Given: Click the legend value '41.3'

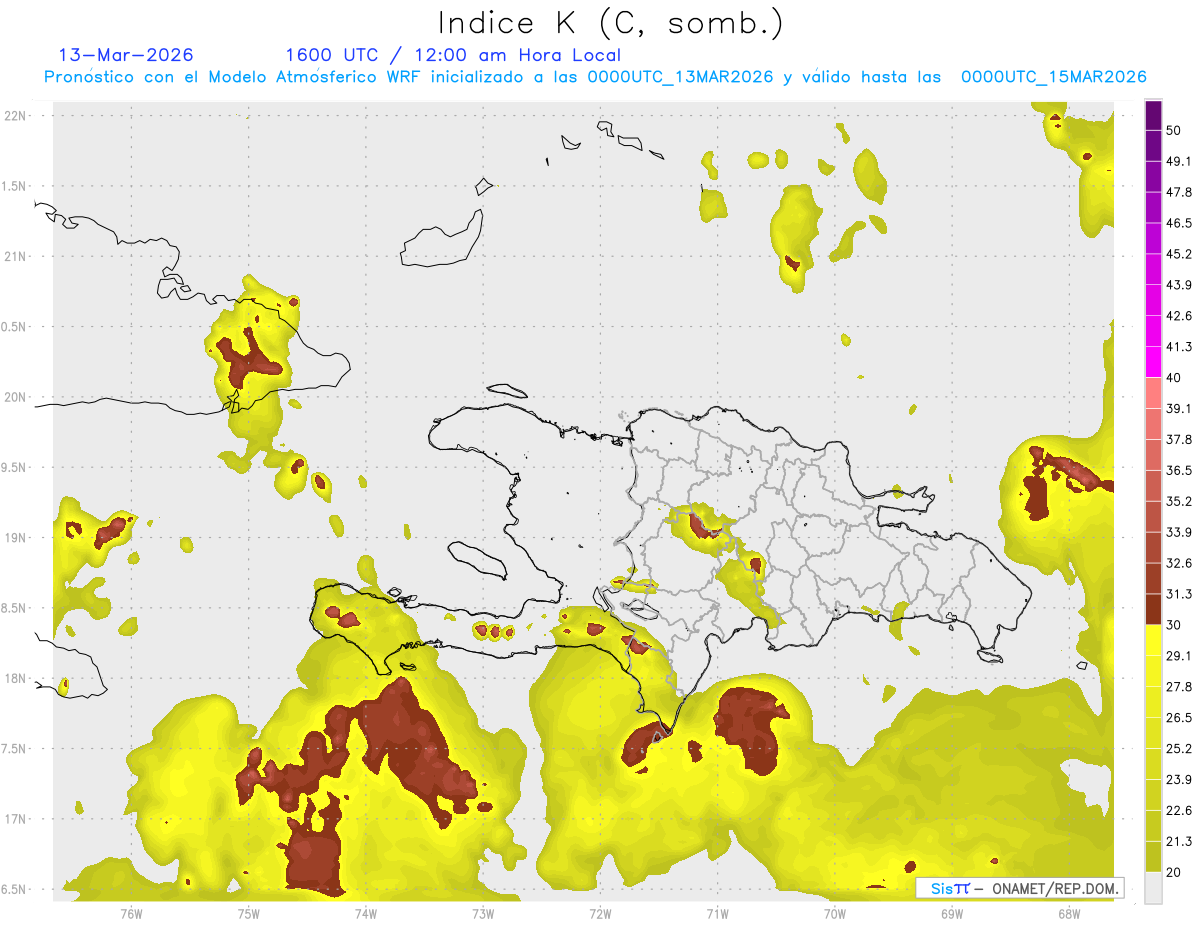Looking at the screenshot, I should 1179,347.
